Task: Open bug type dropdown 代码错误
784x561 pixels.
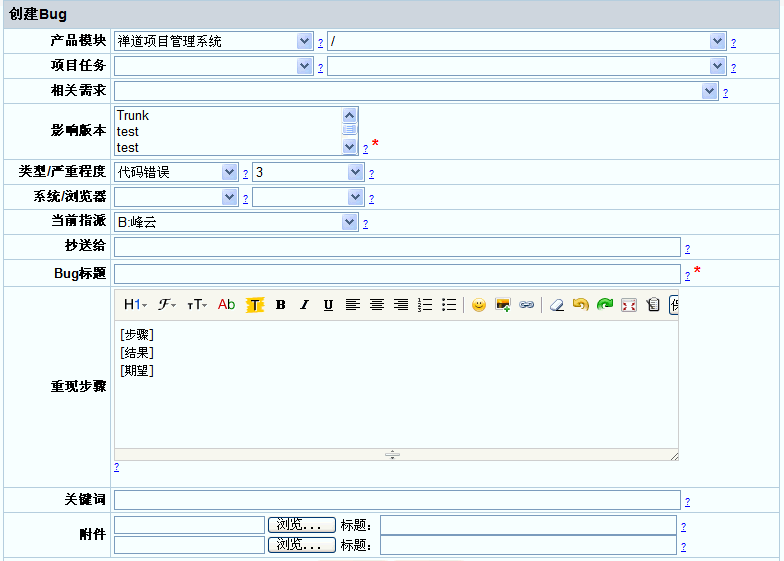Action: [x=176, y=172]
